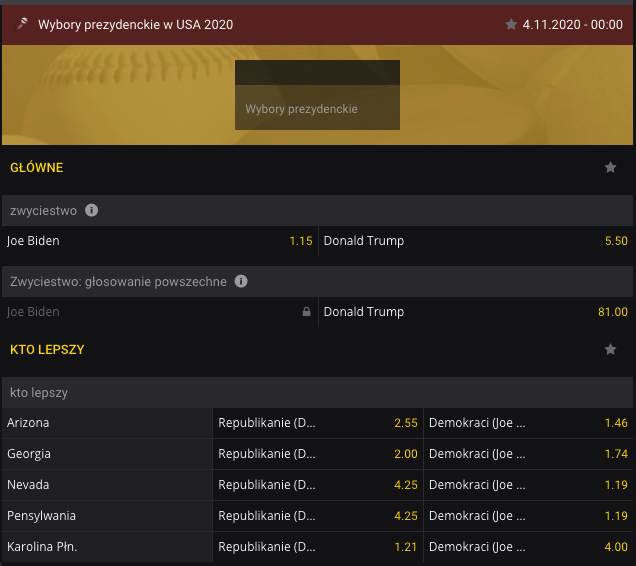Click the microphone icon beside the event title

tap(22, 24)
